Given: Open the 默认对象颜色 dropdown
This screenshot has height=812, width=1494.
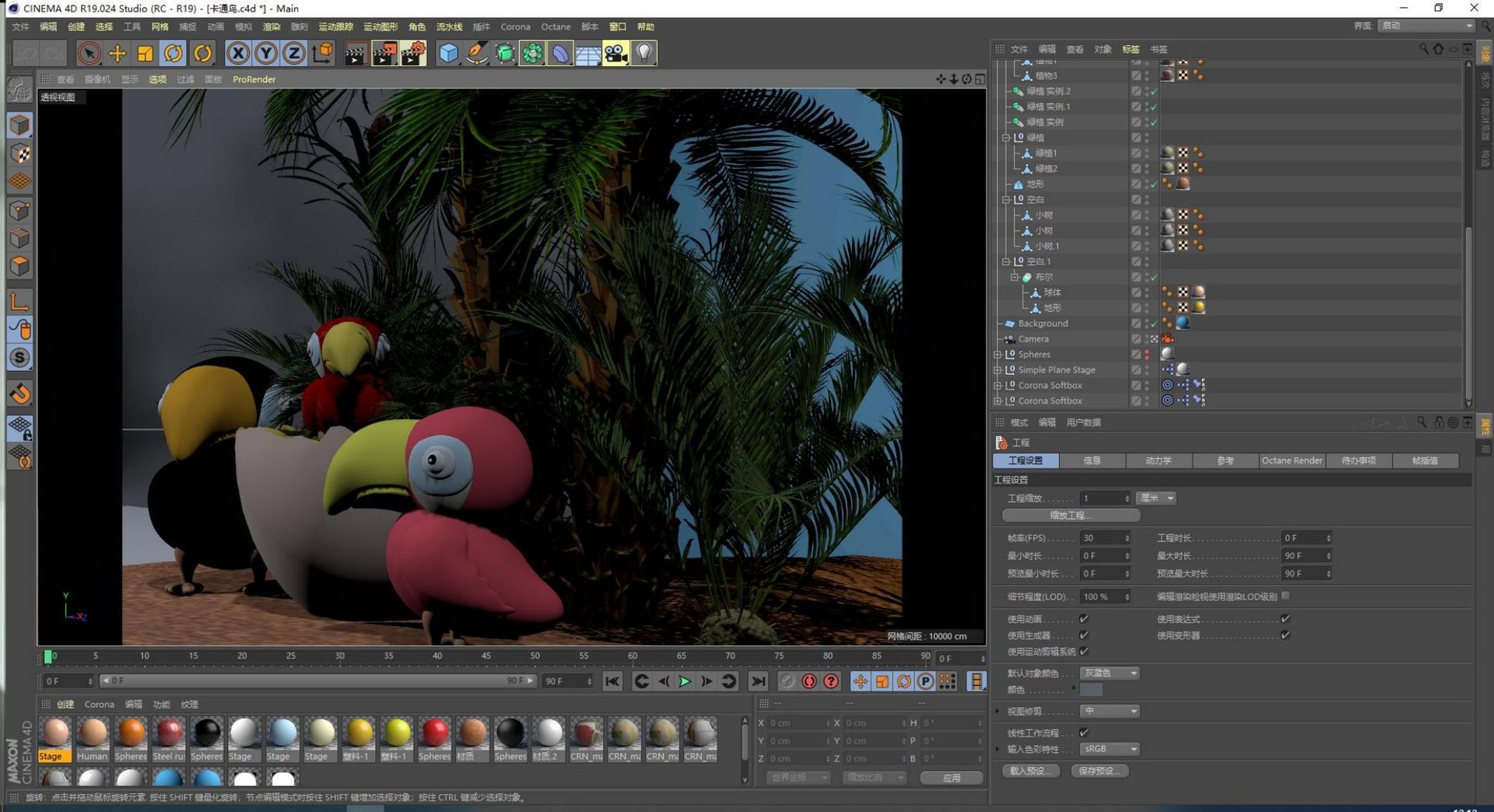Looking at the screenshot, I should tap(1110, 674).
